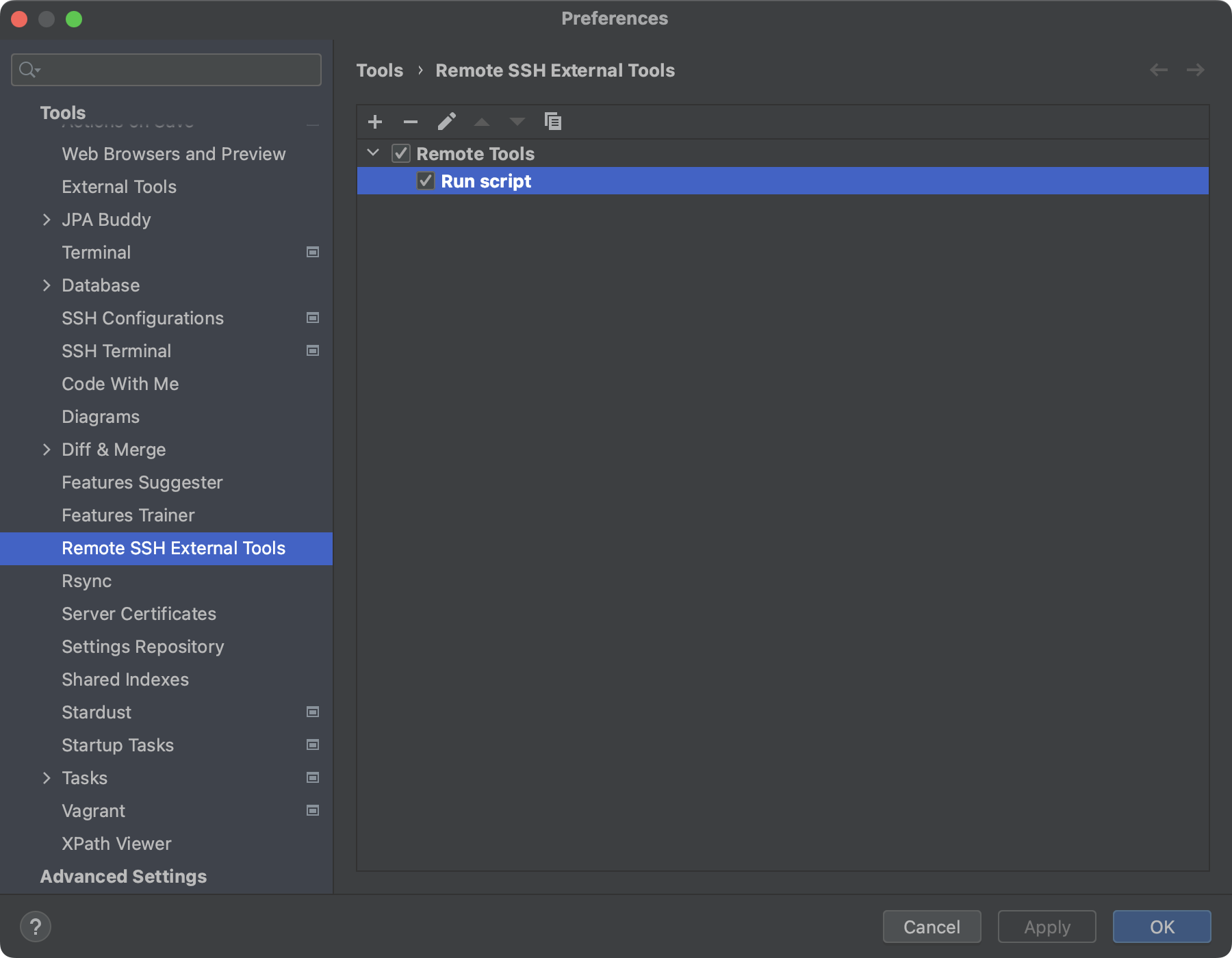
Task: Move the selected tool down
Action: point(517,121)
